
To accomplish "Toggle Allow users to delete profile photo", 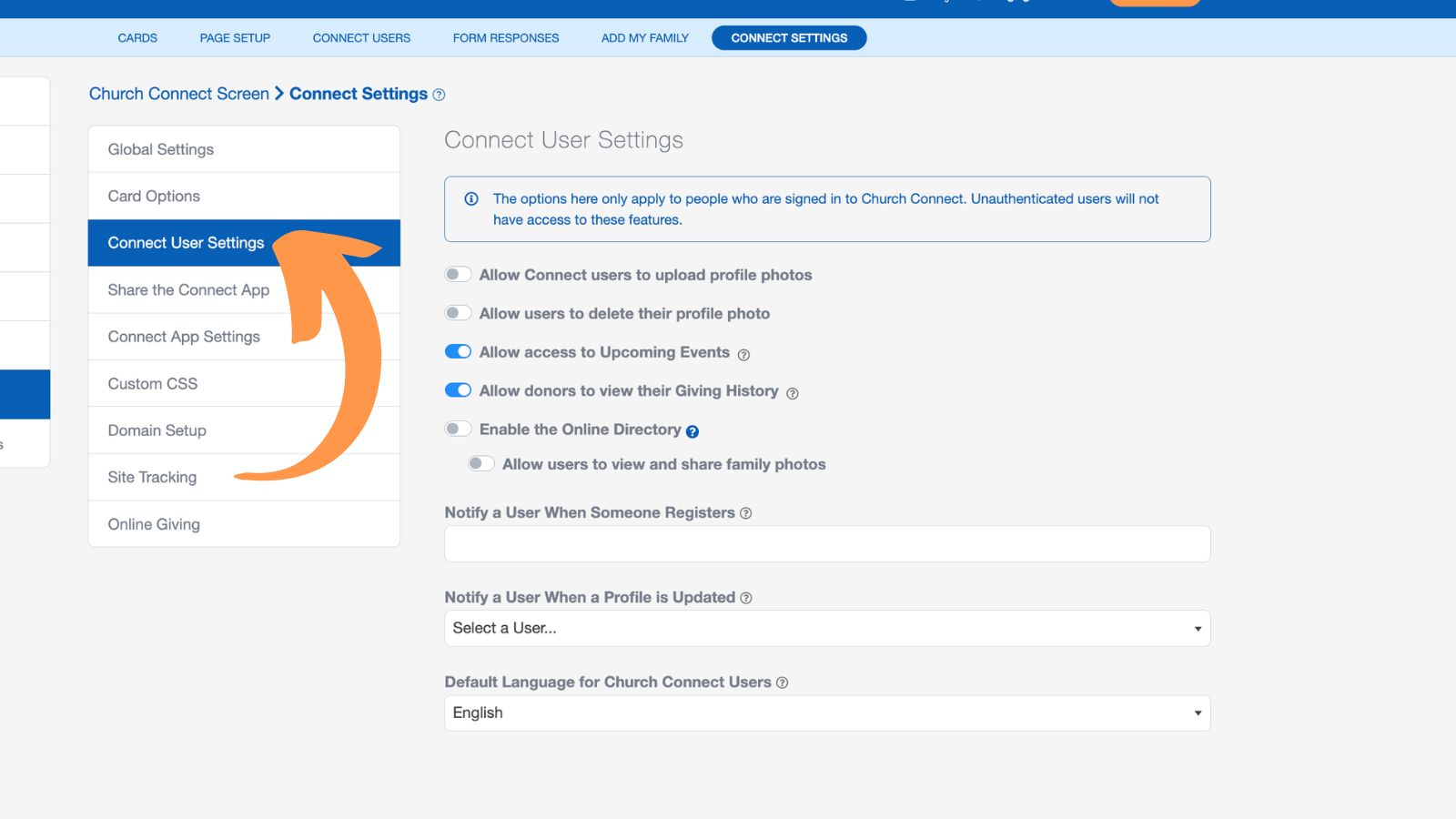I will coord(458,313).
